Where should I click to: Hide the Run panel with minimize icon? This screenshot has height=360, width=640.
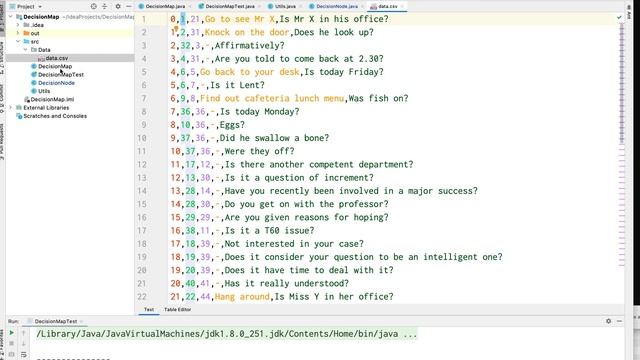tap(619, 321)
